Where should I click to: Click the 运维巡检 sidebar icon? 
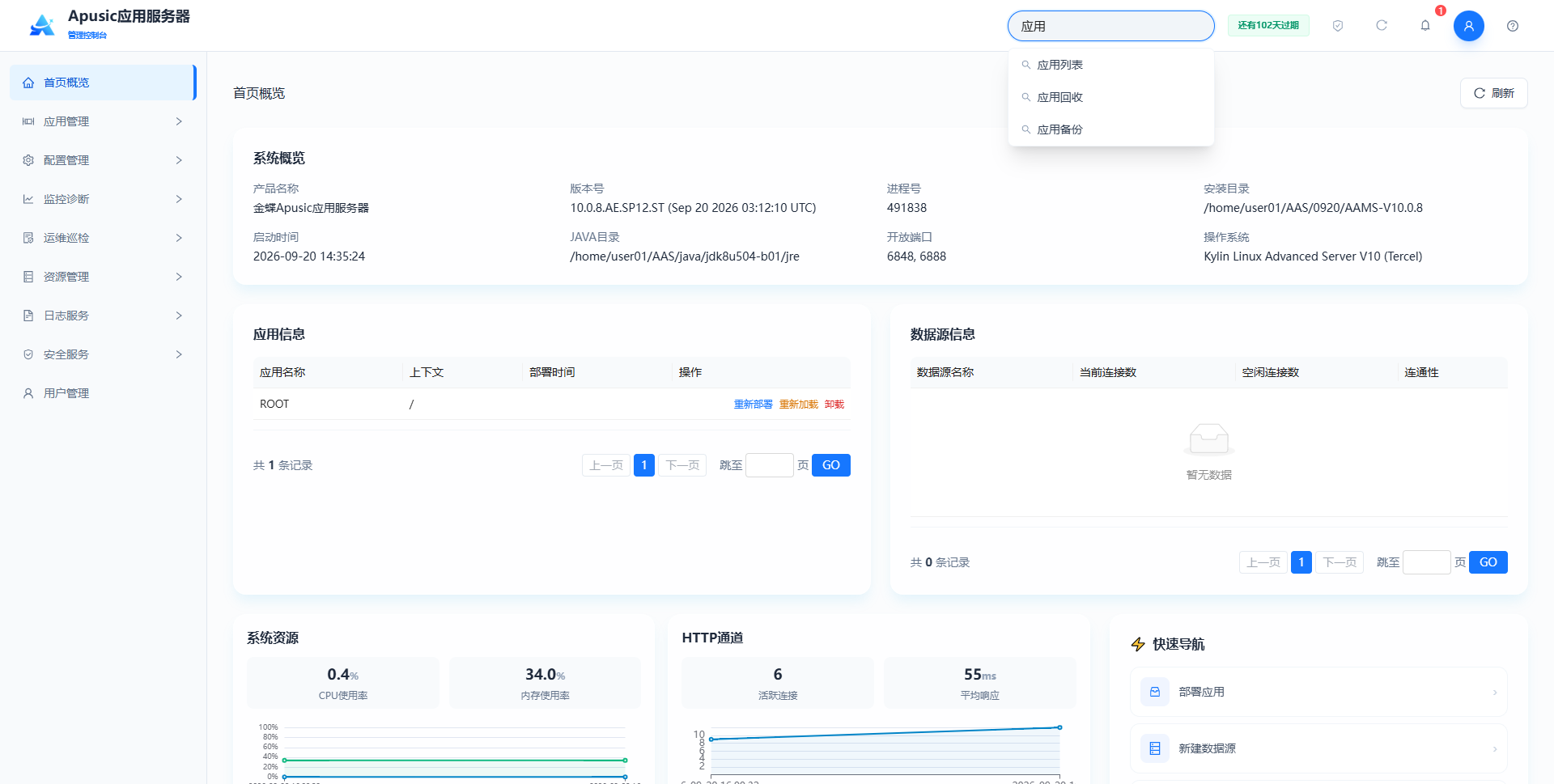coord(28,238)
